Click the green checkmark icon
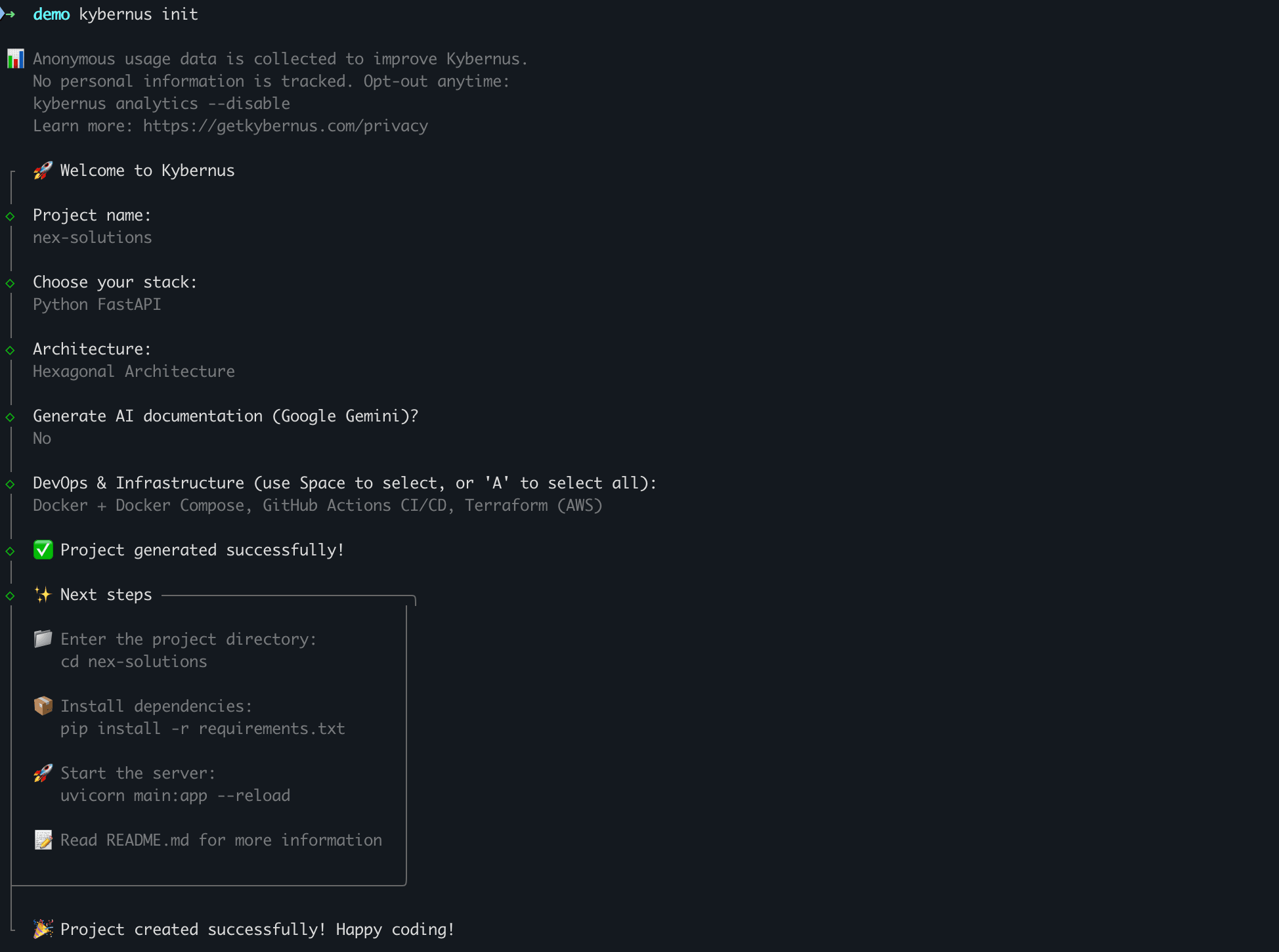Screen dimensions: 1279x952 pos(43,550)
